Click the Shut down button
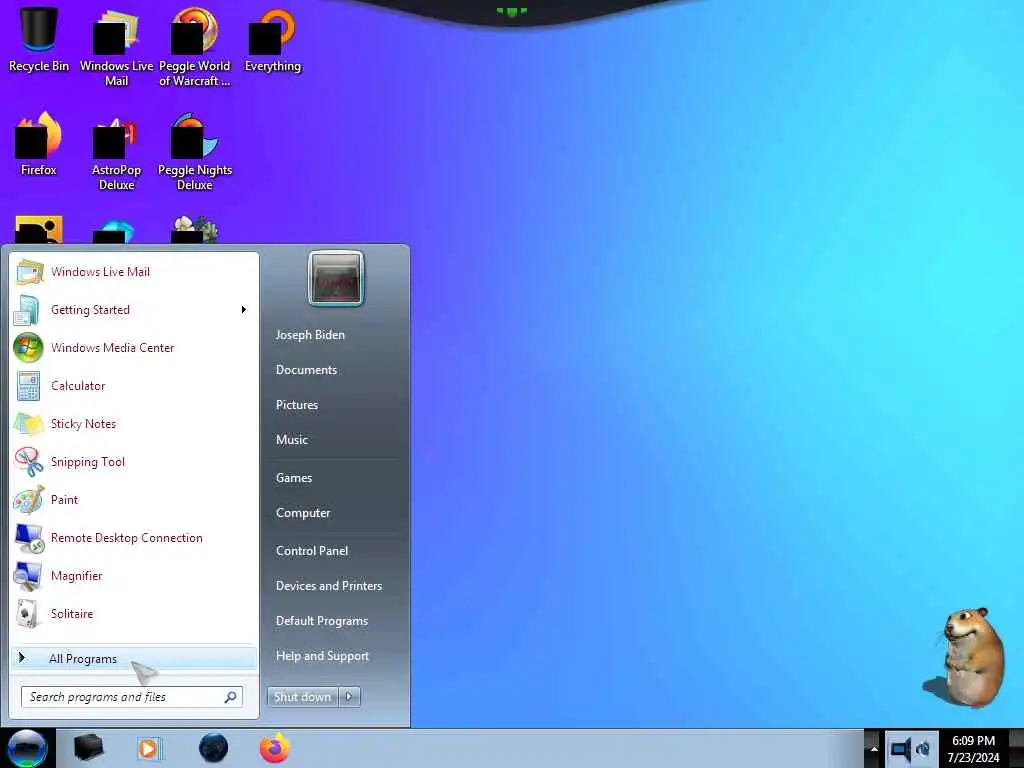 coord(302,697)
